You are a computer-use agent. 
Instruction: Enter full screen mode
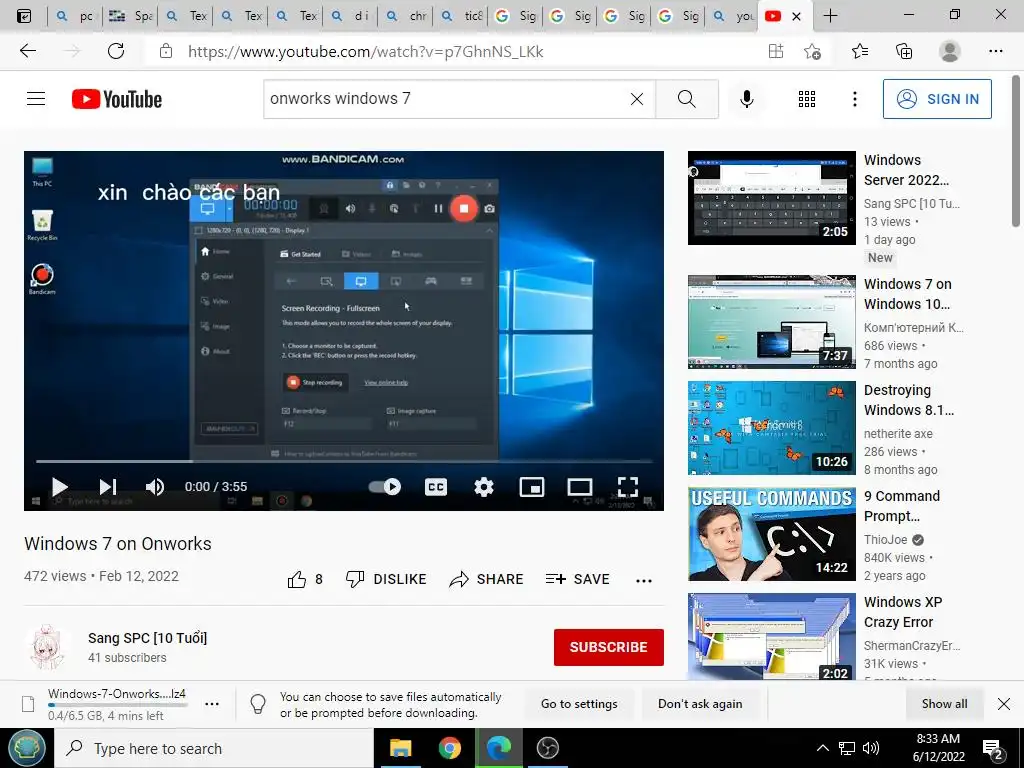tap(628, 487)
